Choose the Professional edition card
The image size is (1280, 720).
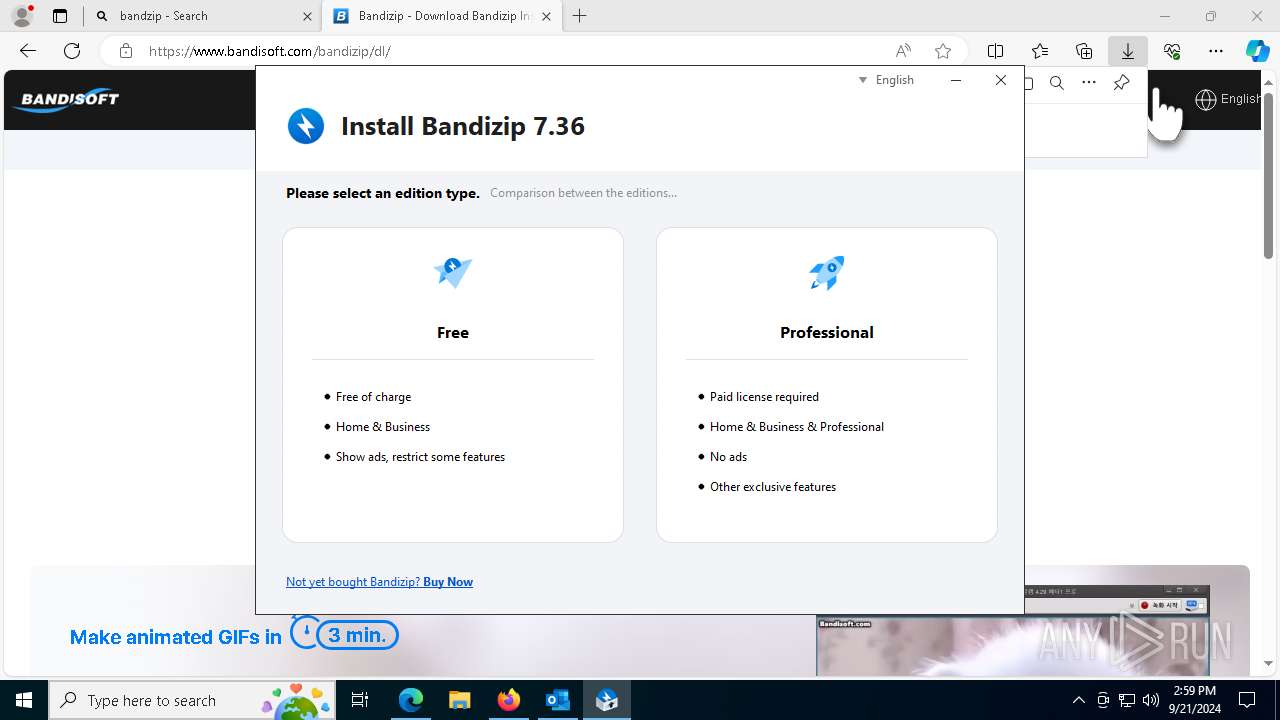tap(827, 385)
